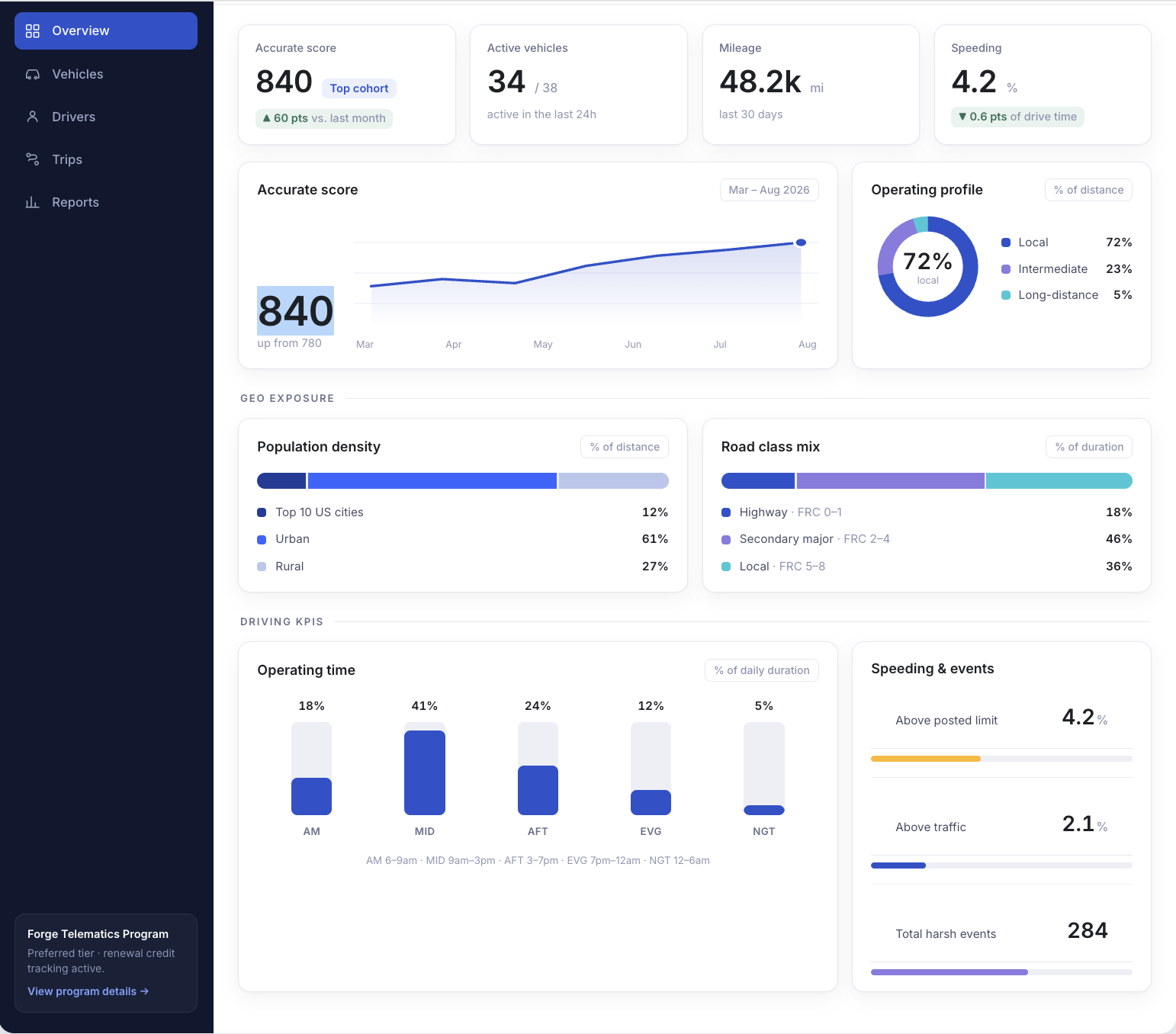Click the Mar – Aug 2026 date range chip

click(x=769, y=190)
